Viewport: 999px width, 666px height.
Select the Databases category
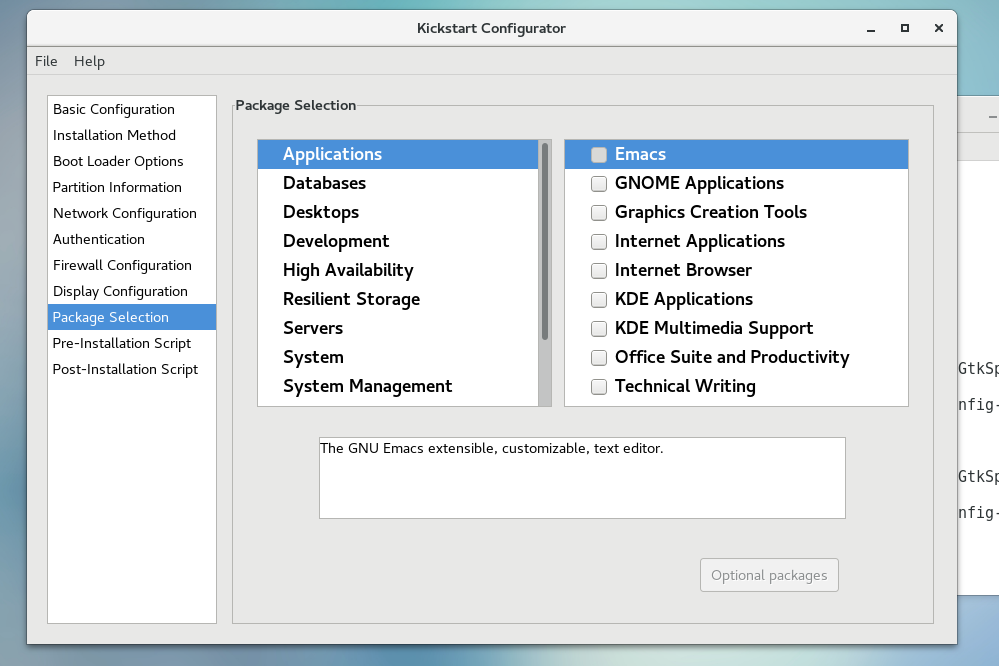(x=398, y=184)
